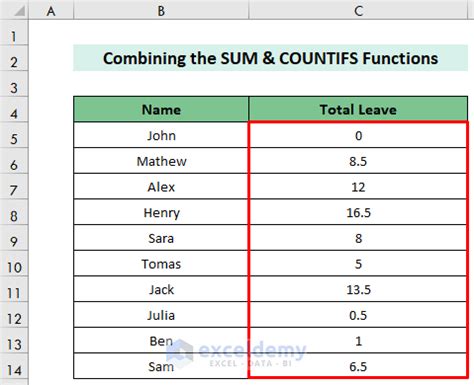Select the cell containing 'Julia'
Image resolution: width=474 pixels, height=385 pixels.
[161, 315]
